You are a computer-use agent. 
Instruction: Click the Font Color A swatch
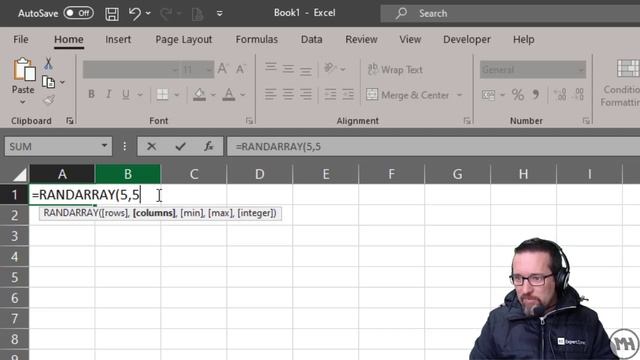click(x=229, y=95)
